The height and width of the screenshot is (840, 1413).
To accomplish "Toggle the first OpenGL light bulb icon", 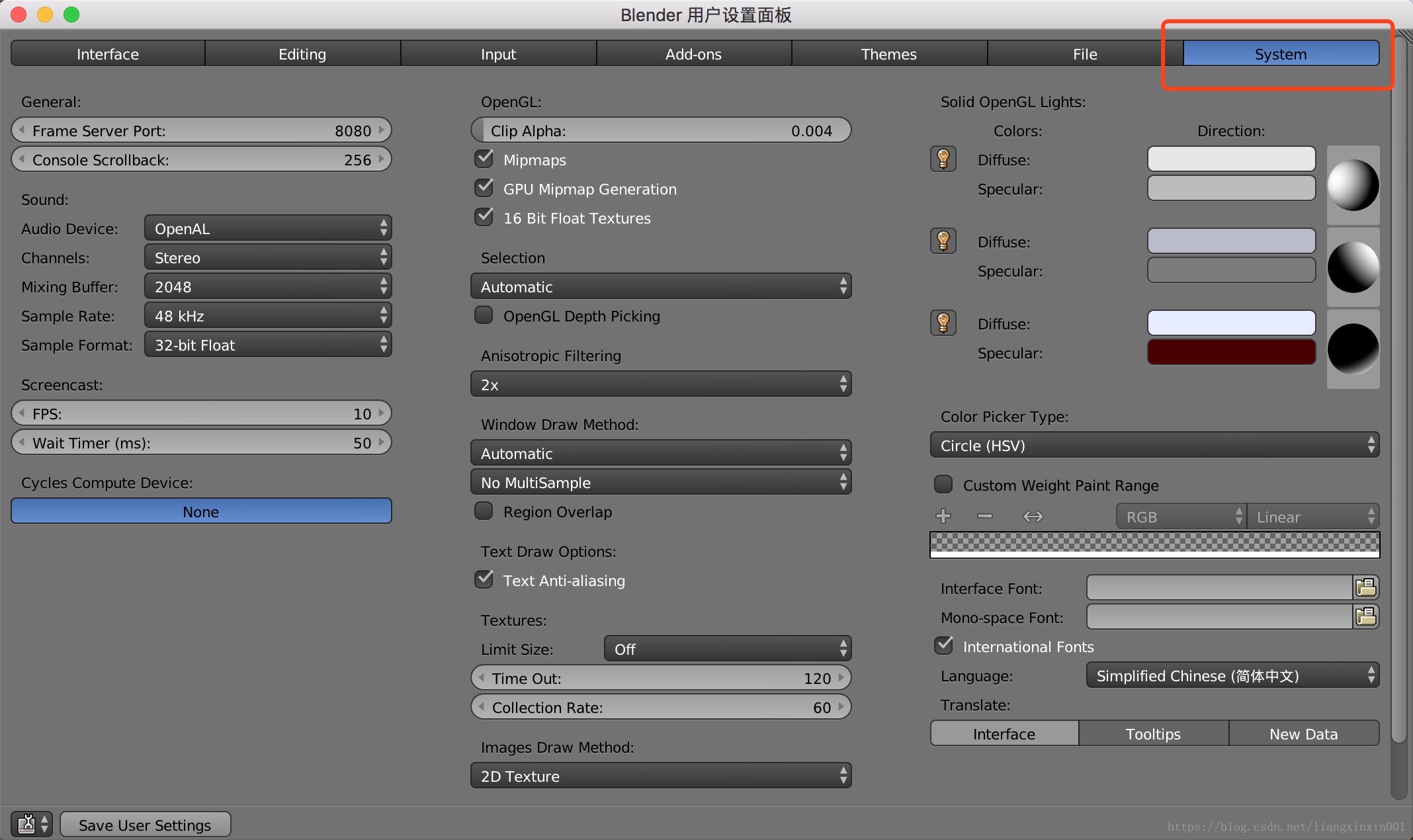I will (x=943, y=159).
